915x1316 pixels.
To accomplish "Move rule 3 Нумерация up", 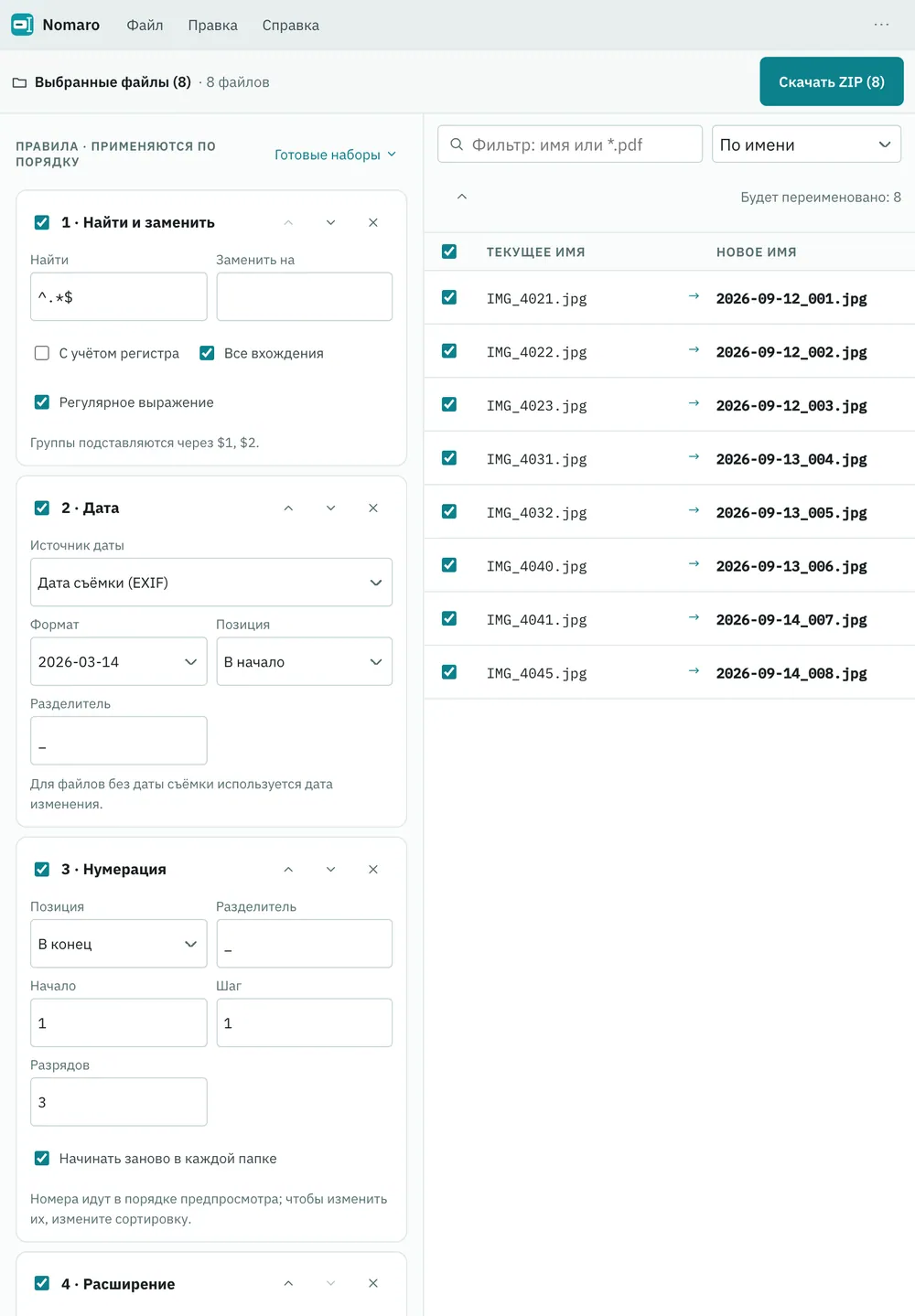I will (x=288, y=869).
